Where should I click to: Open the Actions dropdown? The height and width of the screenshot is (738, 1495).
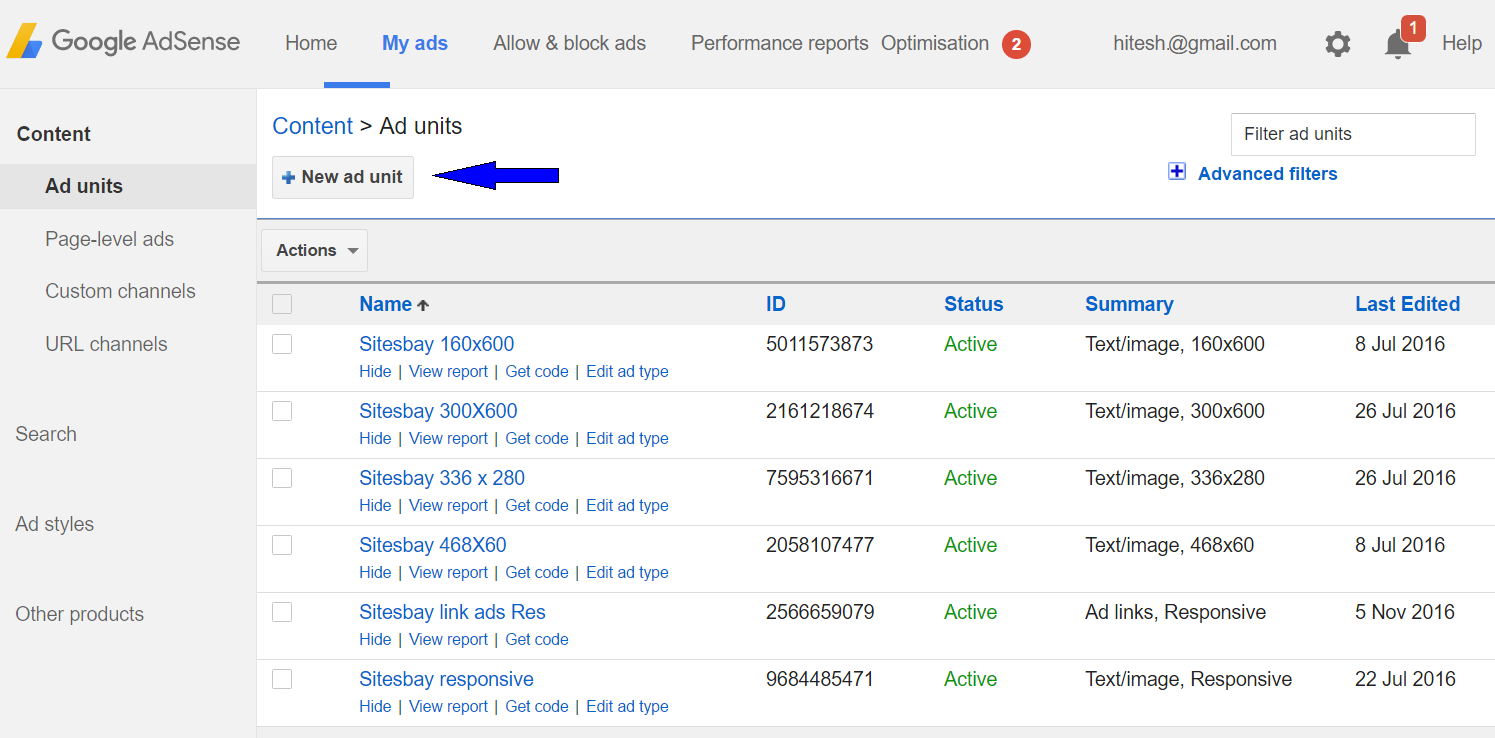pos(314,250)
